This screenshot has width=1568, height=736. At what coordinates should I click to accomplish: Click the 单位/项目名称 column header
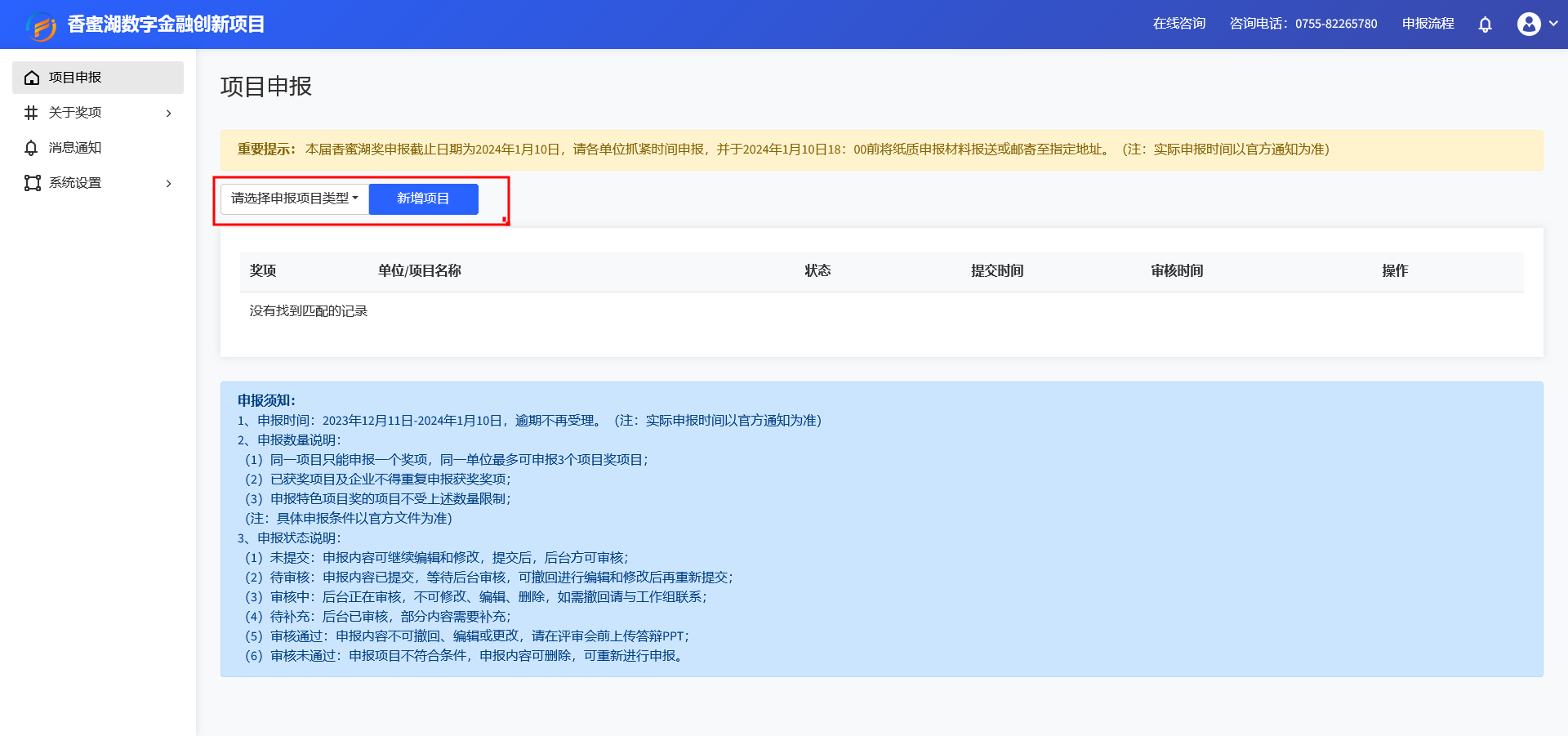click(419, 270)
